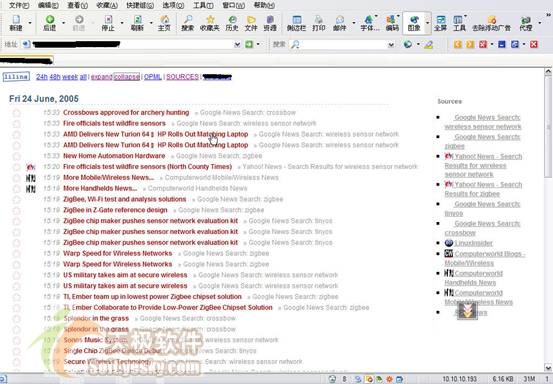This screenshot has height=384, width=553.
Task: Click the page vertical scrollbar thumb
Action: 548,127
